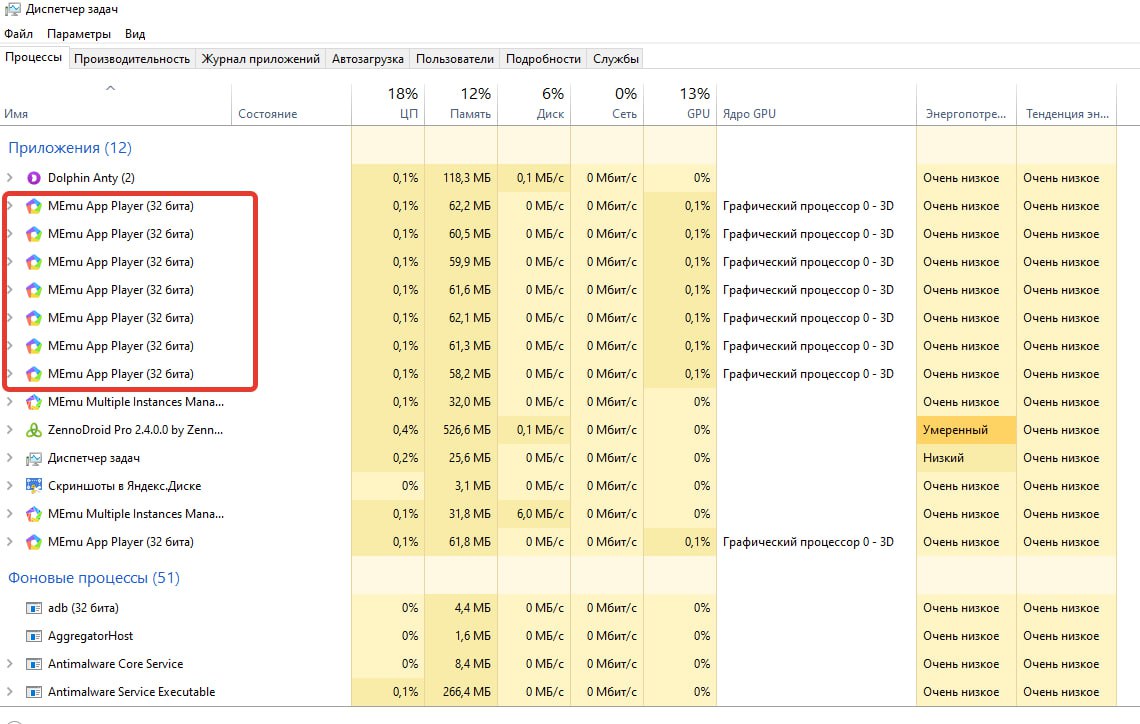Switch to the Службы tab

point(616,59)
